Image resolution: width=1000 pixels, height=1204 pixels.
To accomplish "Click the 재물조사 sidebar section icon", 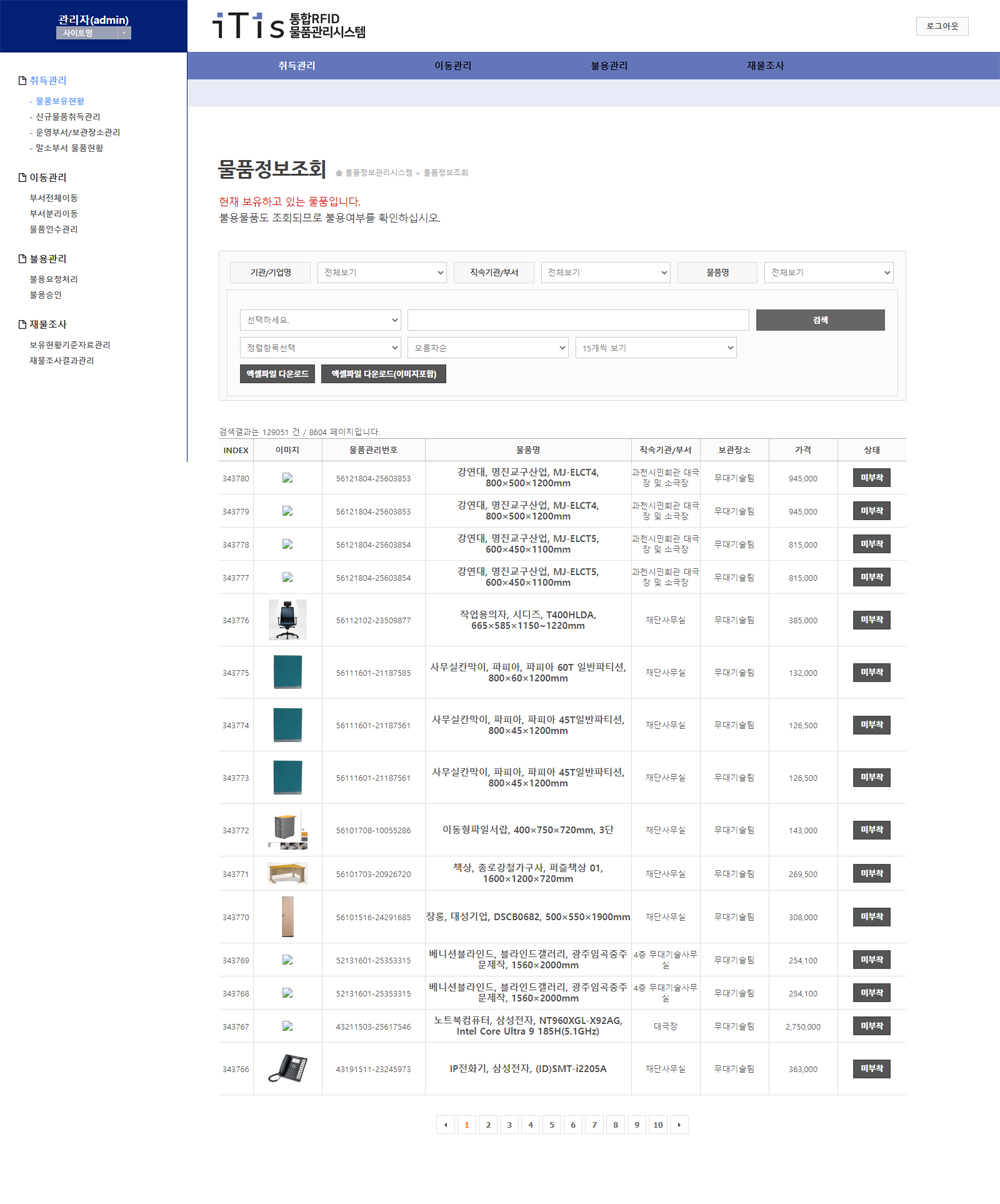I will click(23, 325).
